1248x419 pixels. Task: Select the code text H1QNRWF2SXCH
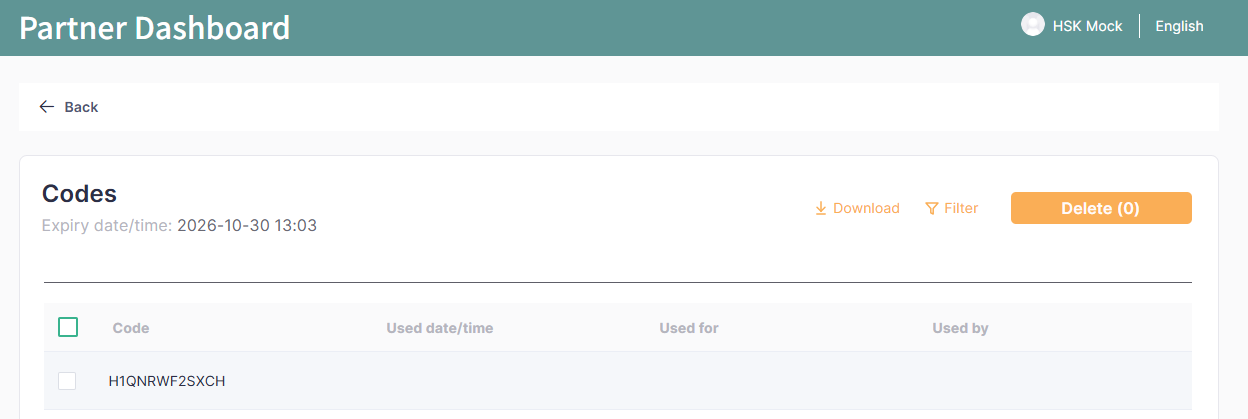click(x=167, y=381)
